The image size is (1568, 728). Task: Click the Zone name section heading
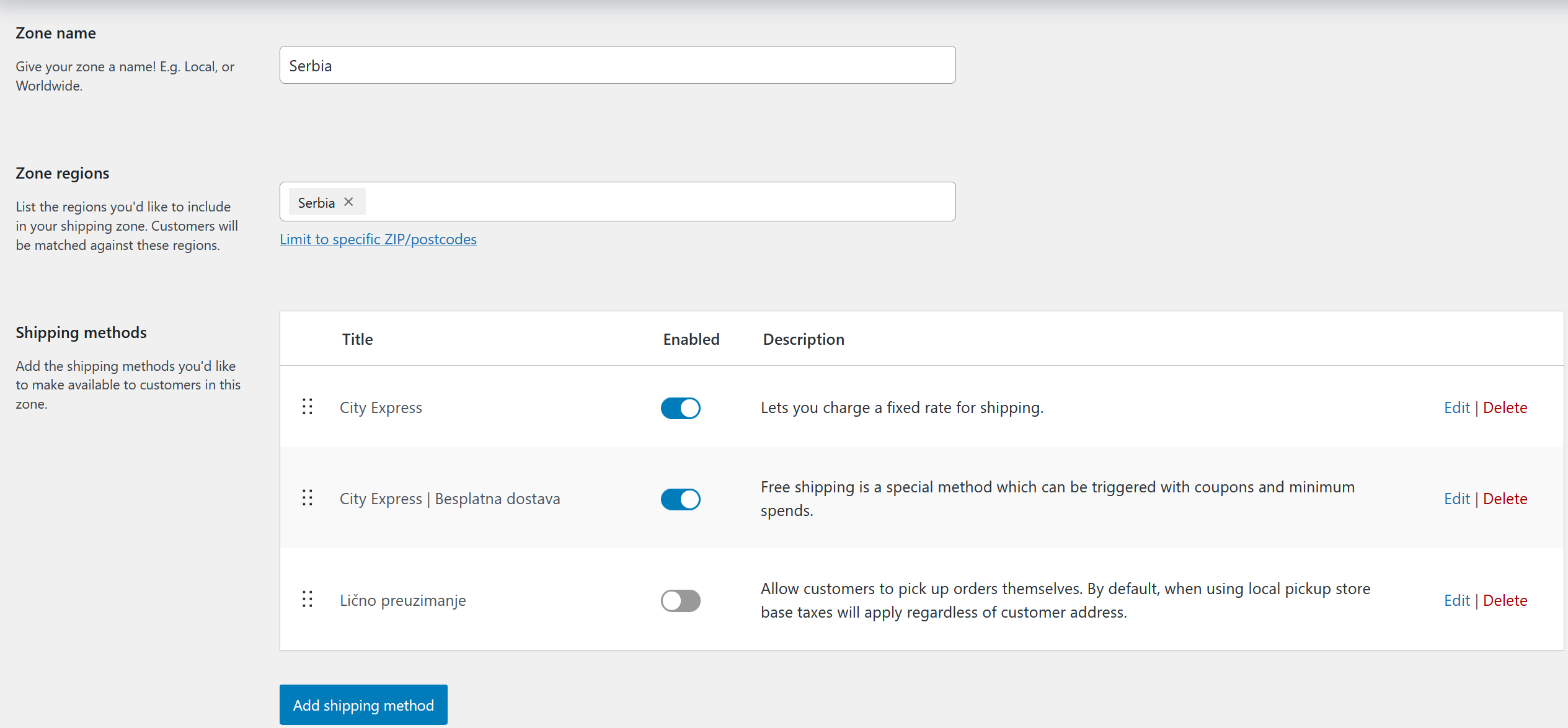[56, 33]
